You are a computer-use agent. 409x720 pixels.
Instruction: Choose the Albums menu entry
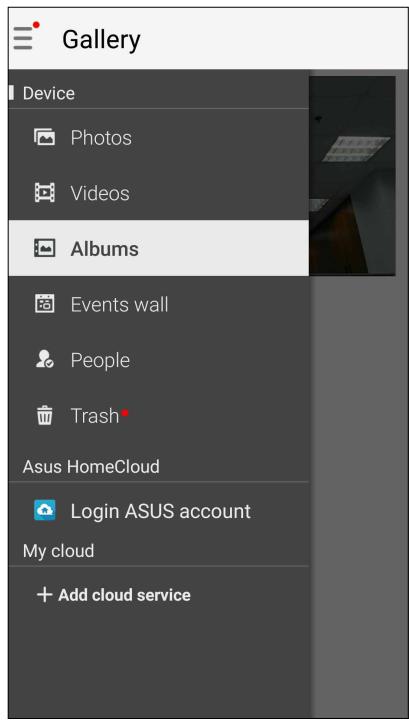[x=158, y=248]
